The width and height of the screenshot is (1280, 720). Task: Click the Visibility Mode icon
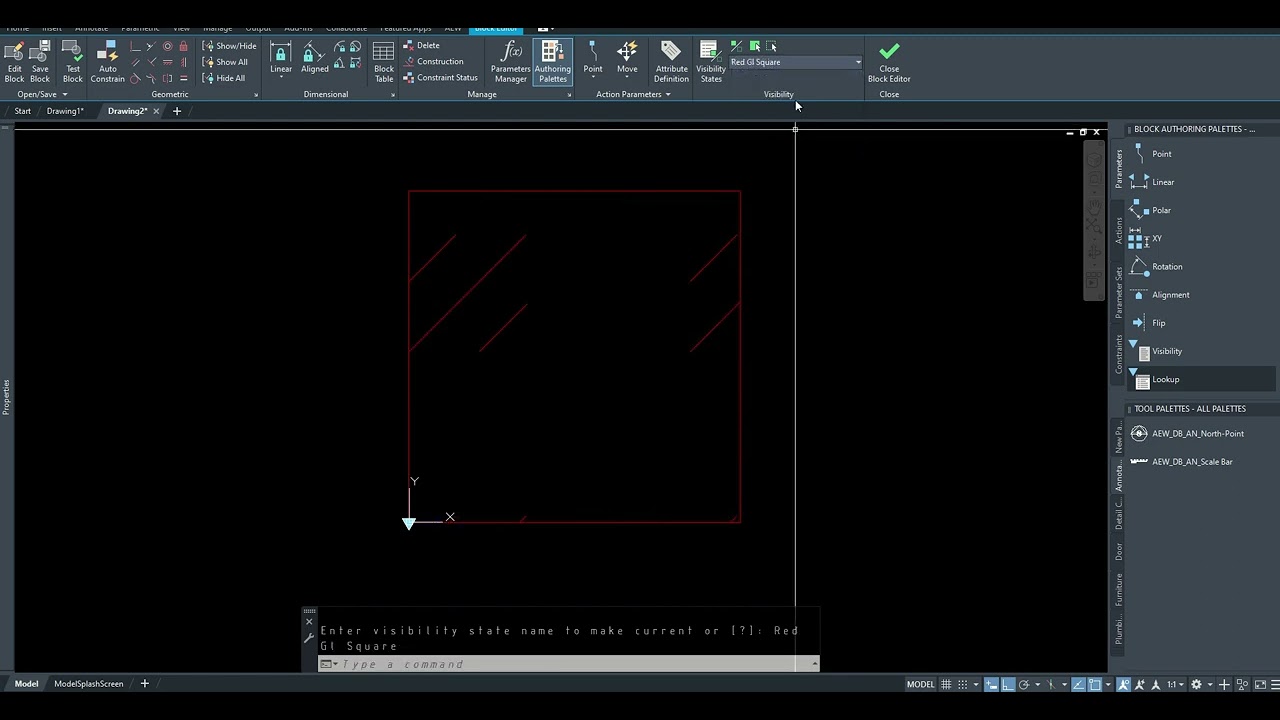(737, 46)
